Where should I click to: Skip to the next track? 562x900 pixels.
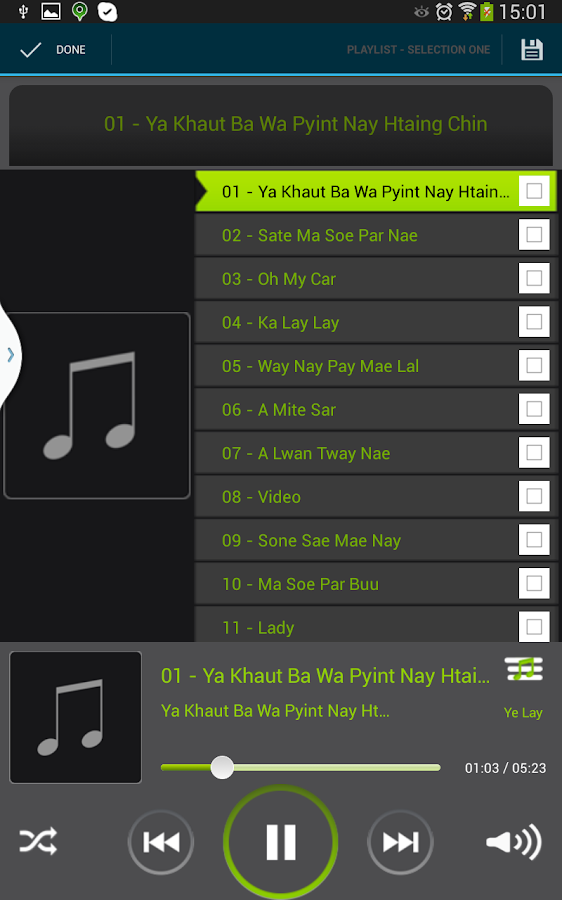400,842
